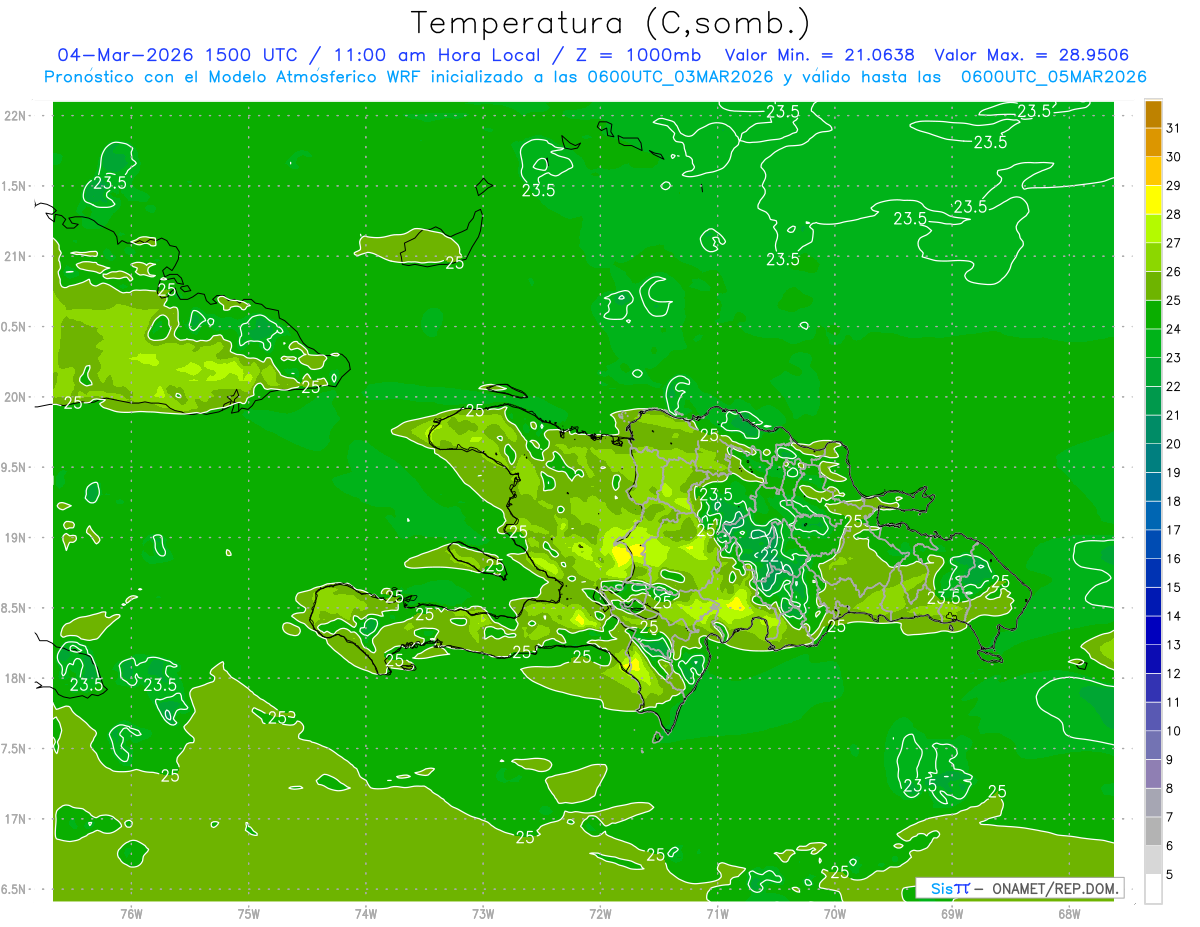Click the '75W' longitude axis label
This screenshot has height=927, width=1200.
tap(249, 913)
